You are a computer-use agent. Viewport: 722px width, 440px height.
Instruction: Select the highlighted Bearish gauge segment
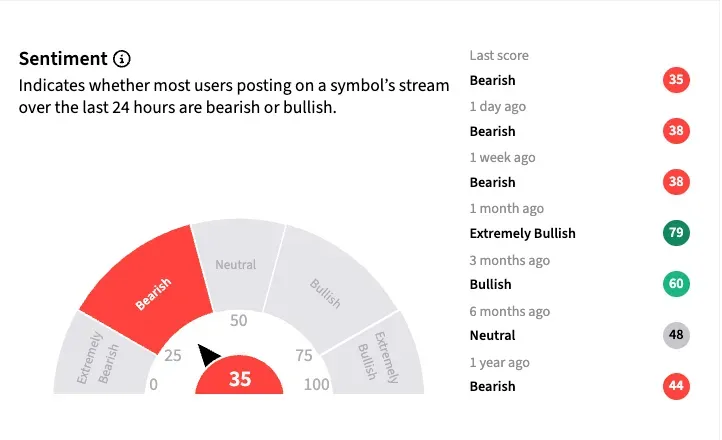[x=156, y=290]
